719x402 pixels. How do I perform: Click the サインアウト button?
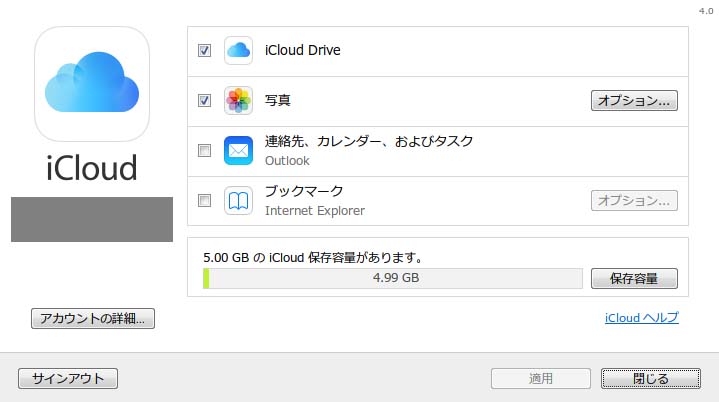point(68,378)
